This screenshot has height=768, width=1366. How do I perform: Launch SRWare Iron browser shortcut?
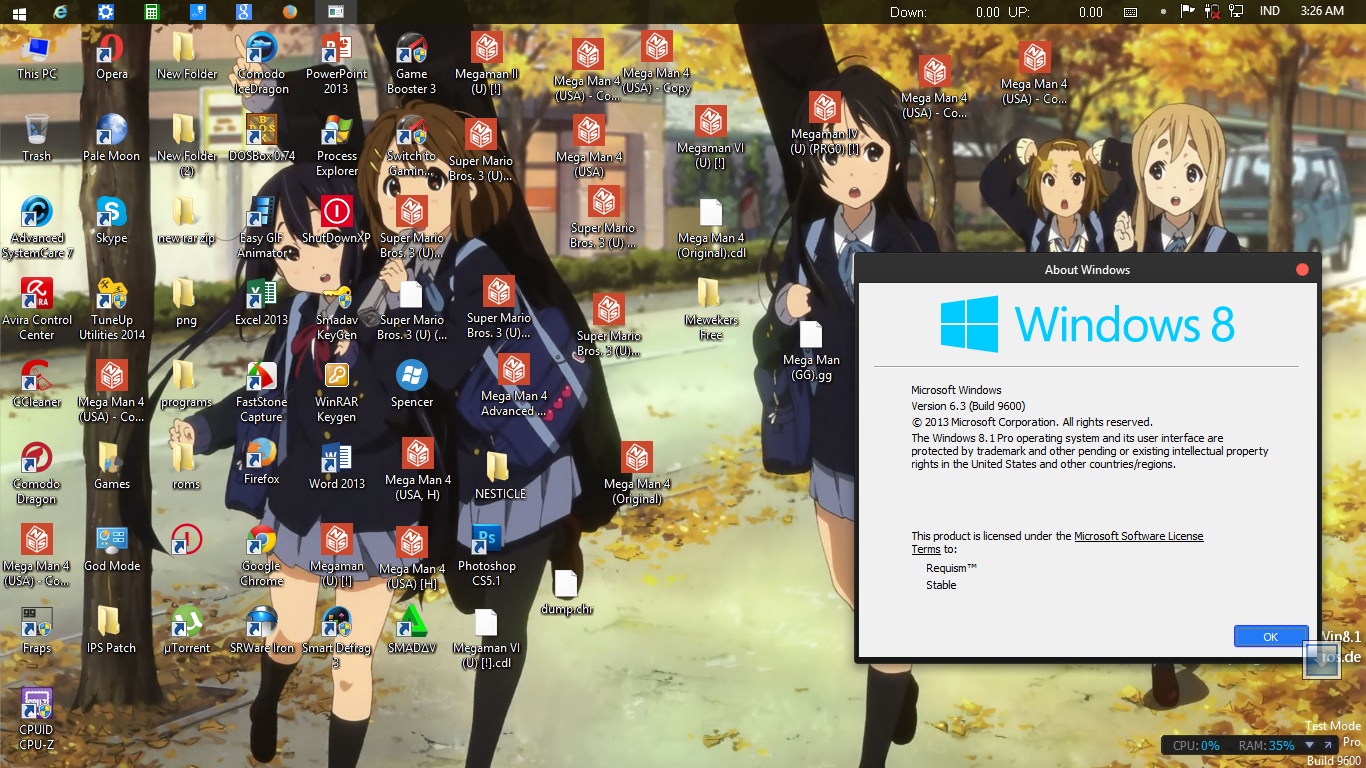pyautogui.click(x=262, y=630)
